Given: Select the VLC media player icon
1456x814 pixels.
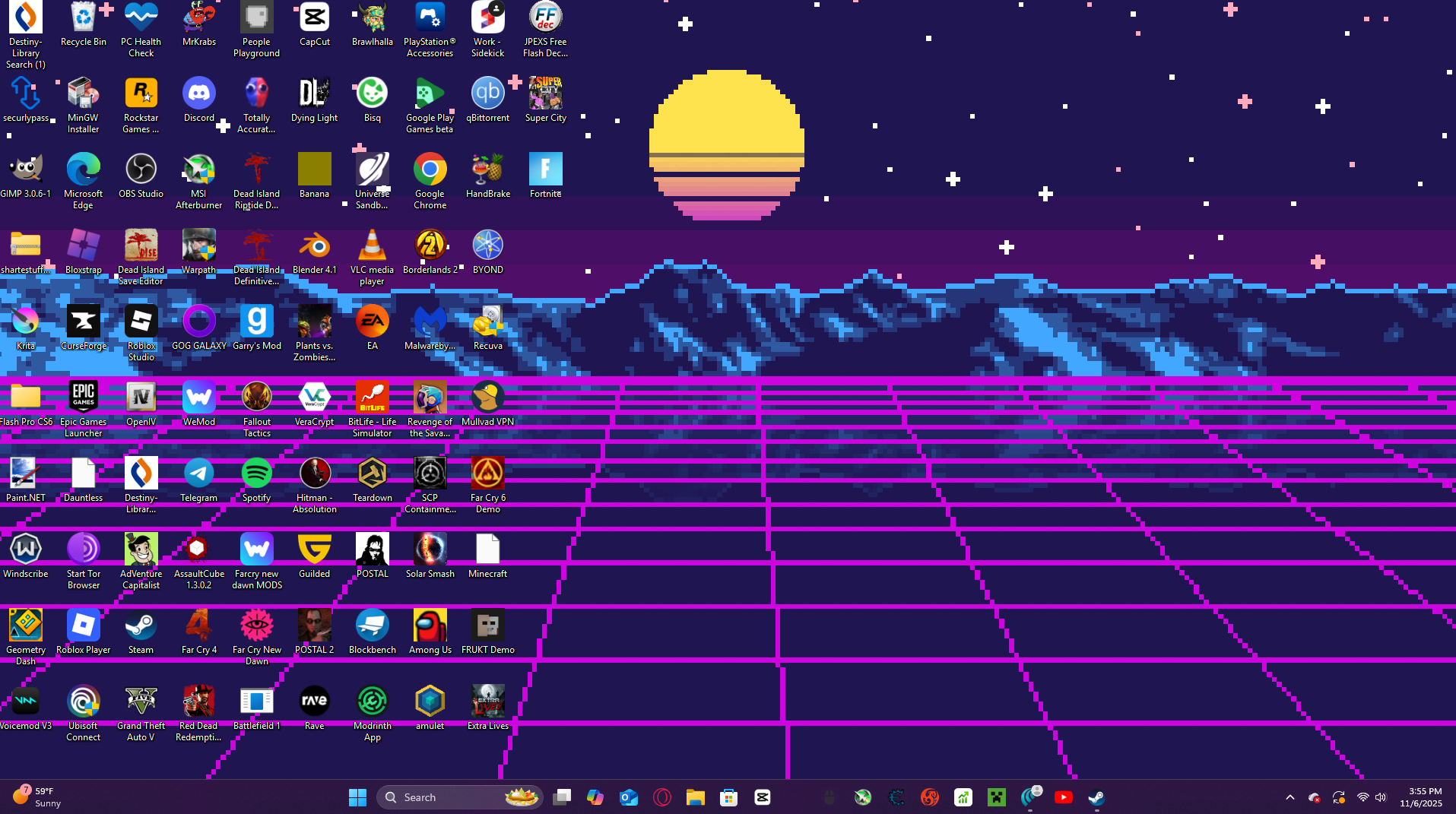Looking at the screenshot, I should tap(372, 246).
